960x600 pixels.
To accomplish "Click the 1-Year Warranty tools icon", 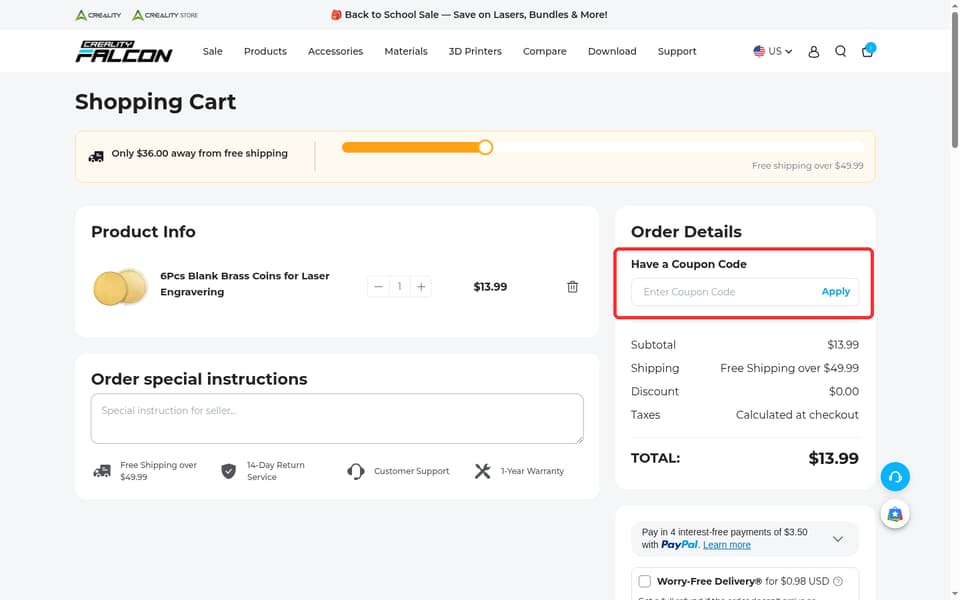I will coord(482,471).
